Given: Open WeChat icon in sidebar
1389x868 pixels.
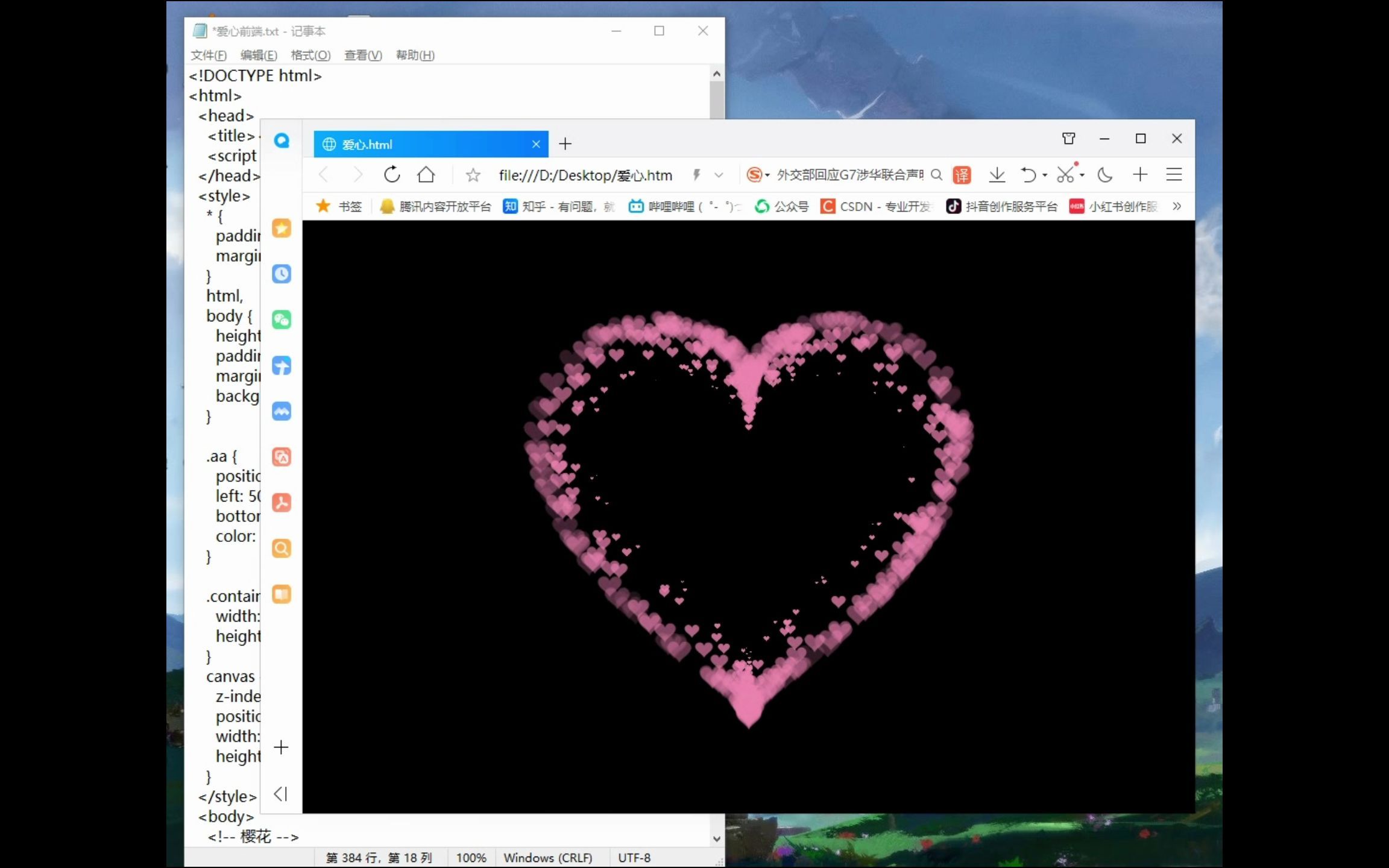Looking at the screenshot, I should tap(282, 319).
